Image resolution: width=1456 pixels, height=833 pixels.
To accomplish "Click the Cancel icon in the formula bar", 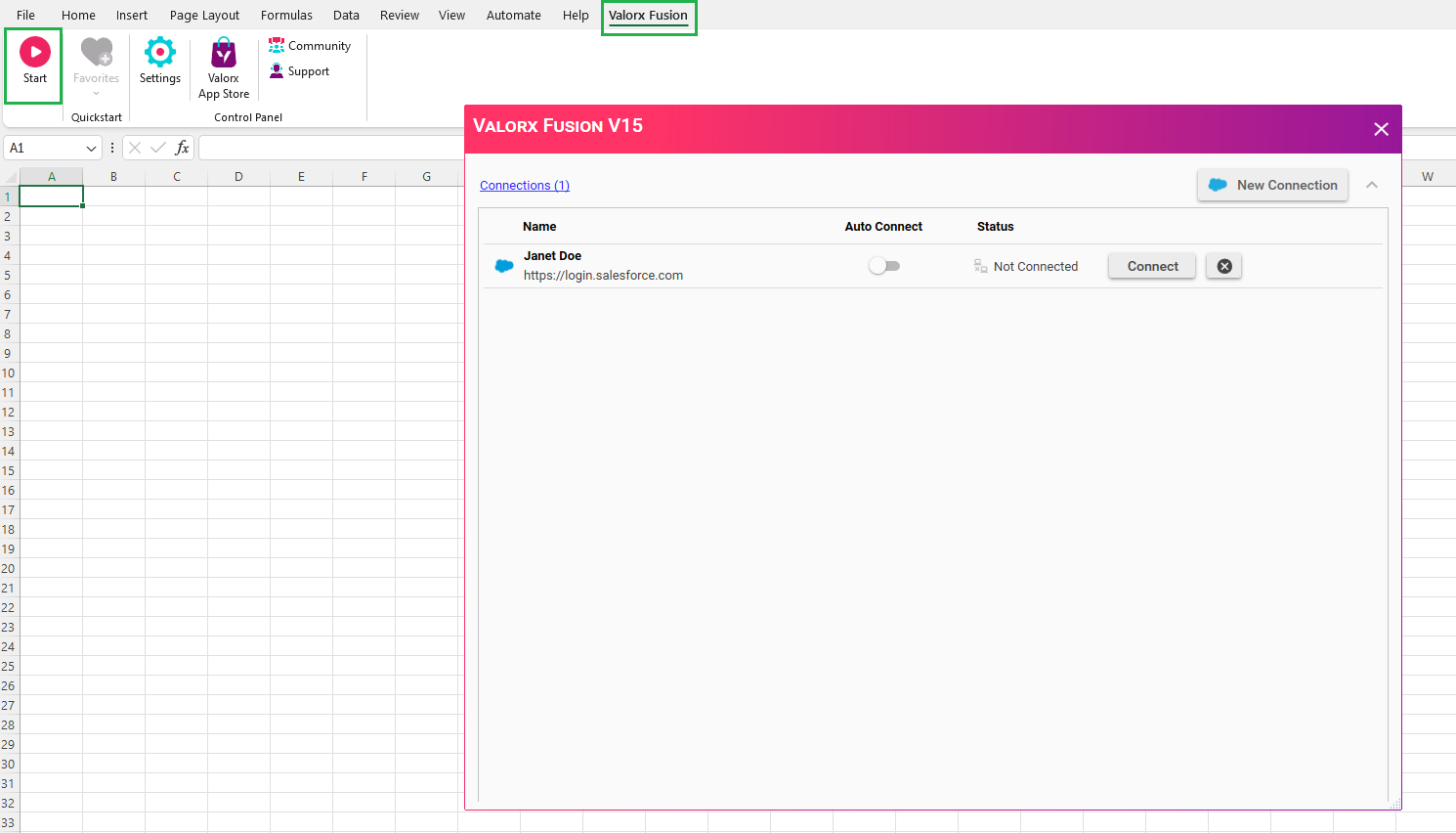I will [133, 148].
